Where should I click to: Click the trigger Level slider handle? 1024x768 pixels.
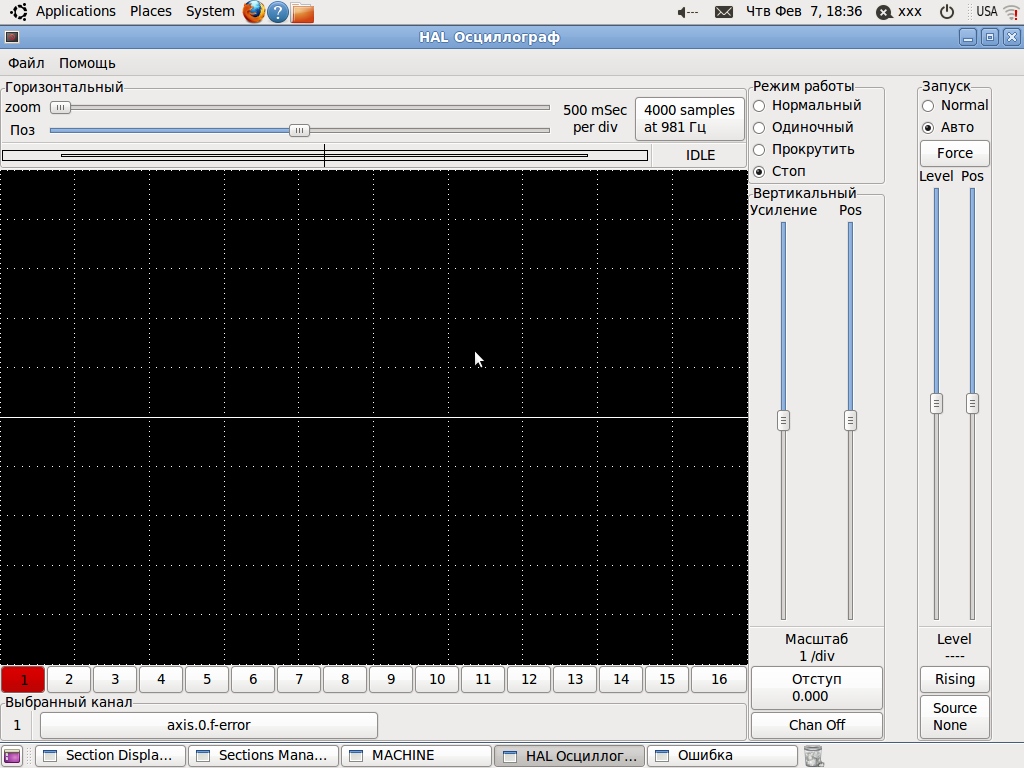pos(936,404)
